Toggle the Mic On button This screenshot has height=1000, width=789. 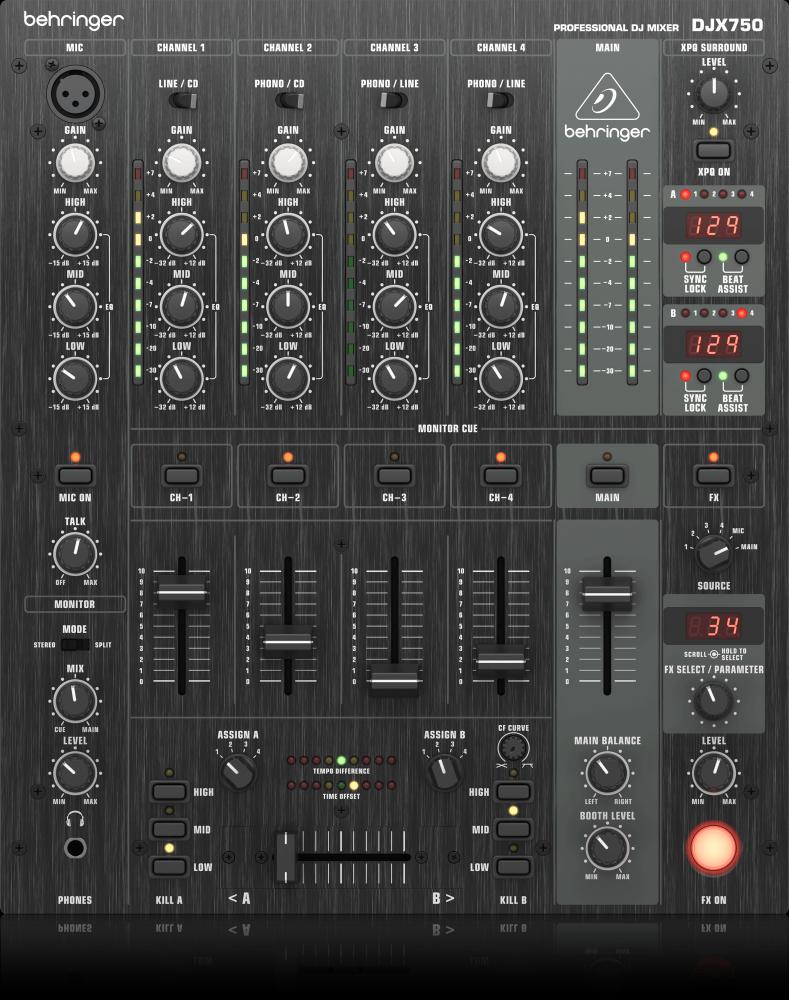coord(75,475)
